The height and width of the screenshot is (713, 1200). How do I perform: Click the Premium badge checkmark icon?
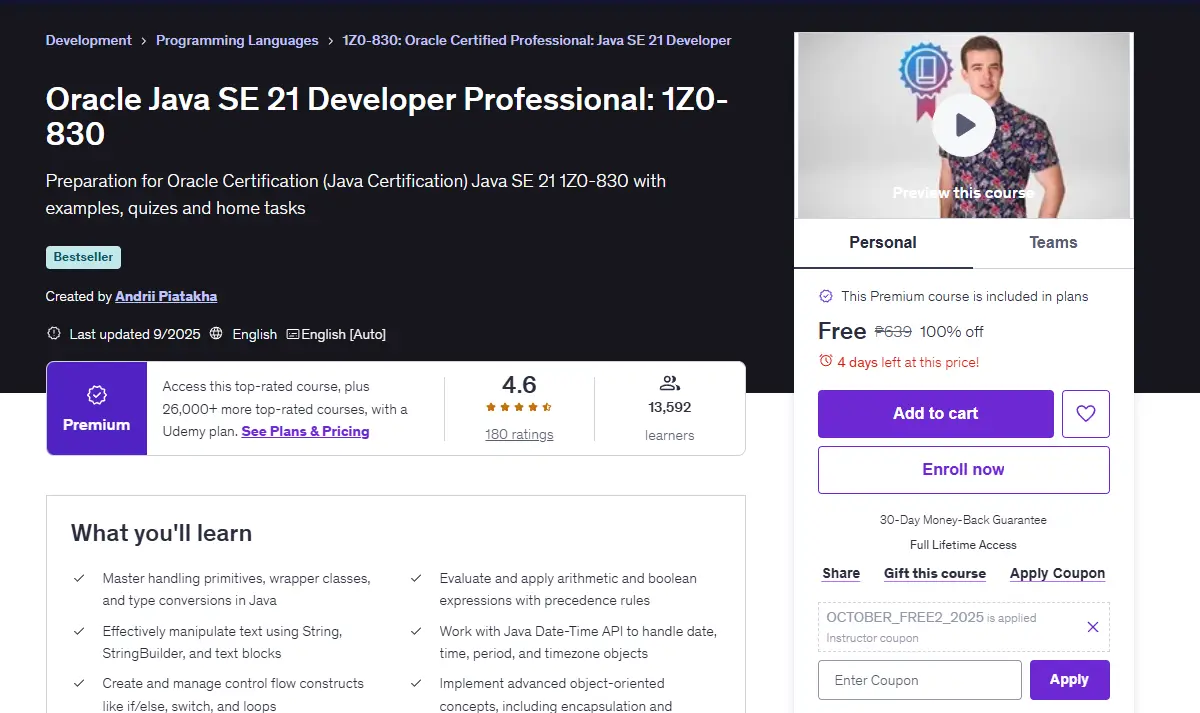click(97, 395)
